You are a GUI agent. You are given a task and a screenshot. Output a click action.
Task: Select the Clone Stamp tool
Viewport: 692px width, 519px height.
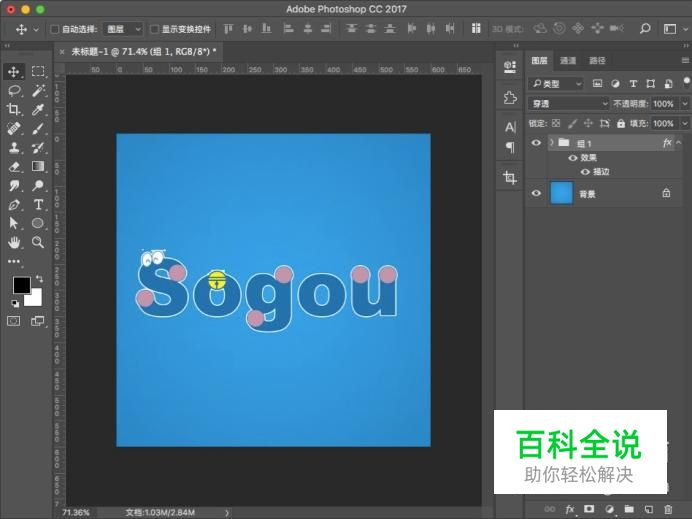pyautogui.click(x=14, y=147)
